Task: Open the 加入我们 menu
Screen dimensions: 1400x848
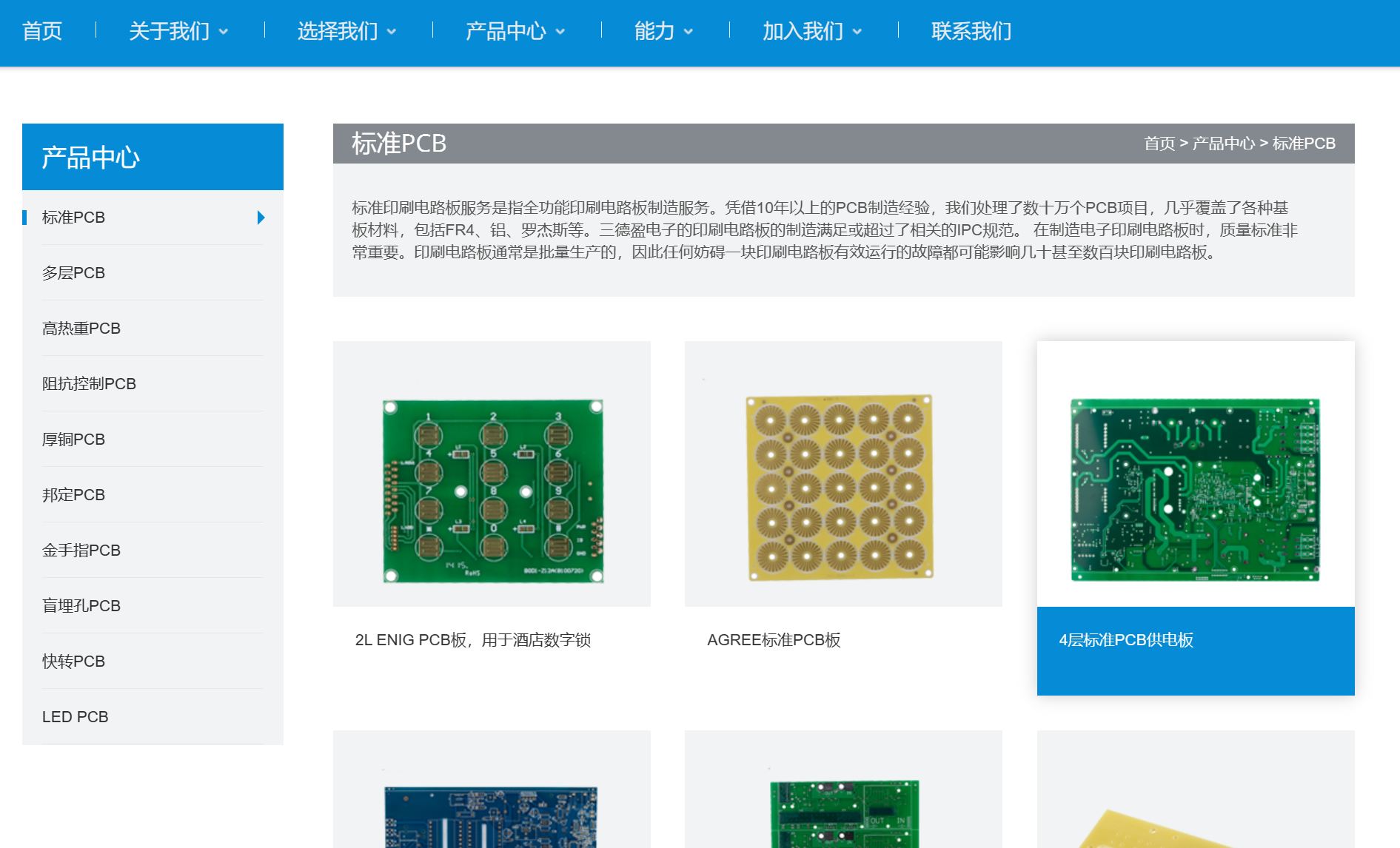Action: click(803, 31)
